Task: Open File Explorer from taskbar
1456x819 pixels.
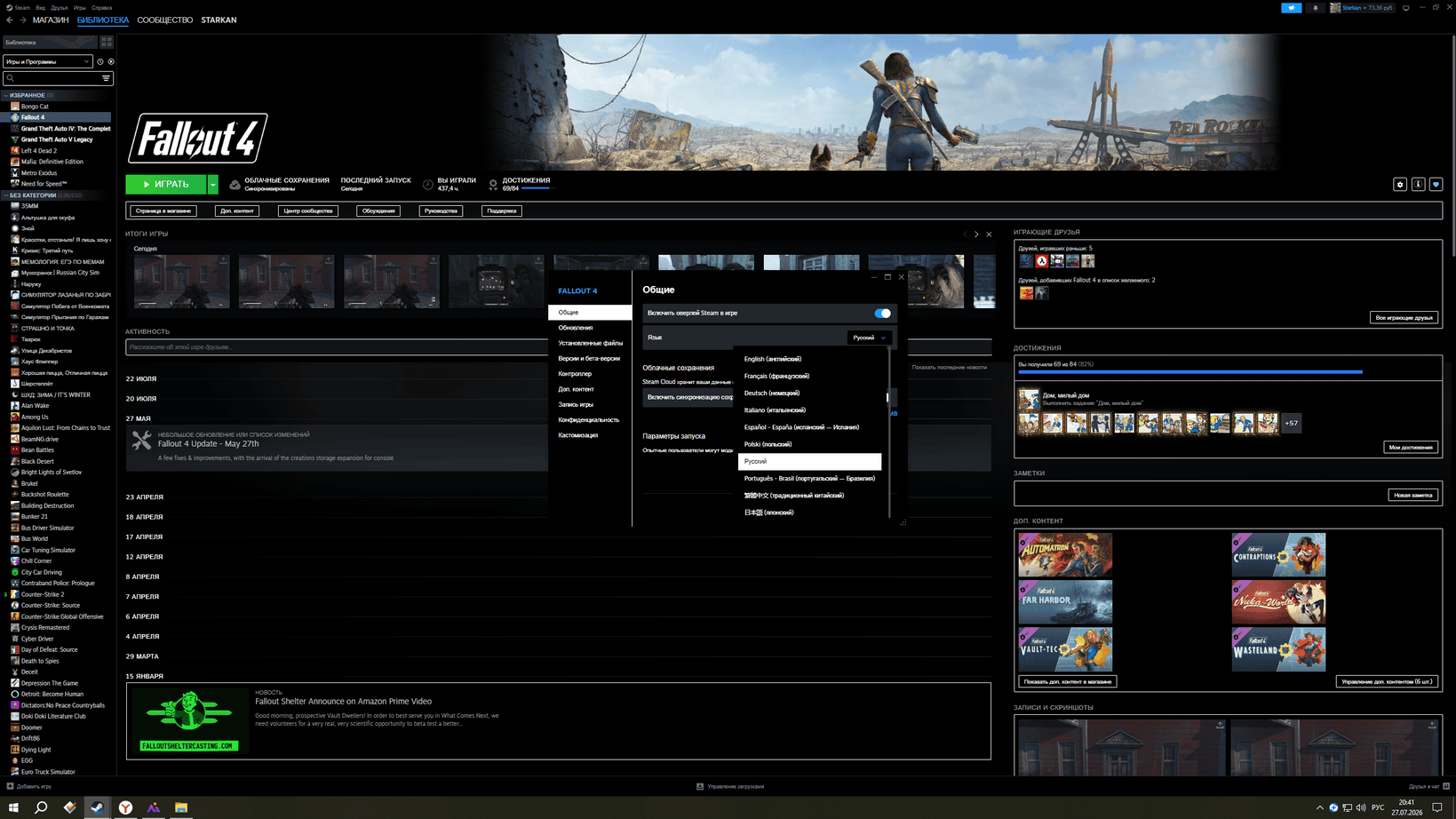Action: [x=181, y=807]
